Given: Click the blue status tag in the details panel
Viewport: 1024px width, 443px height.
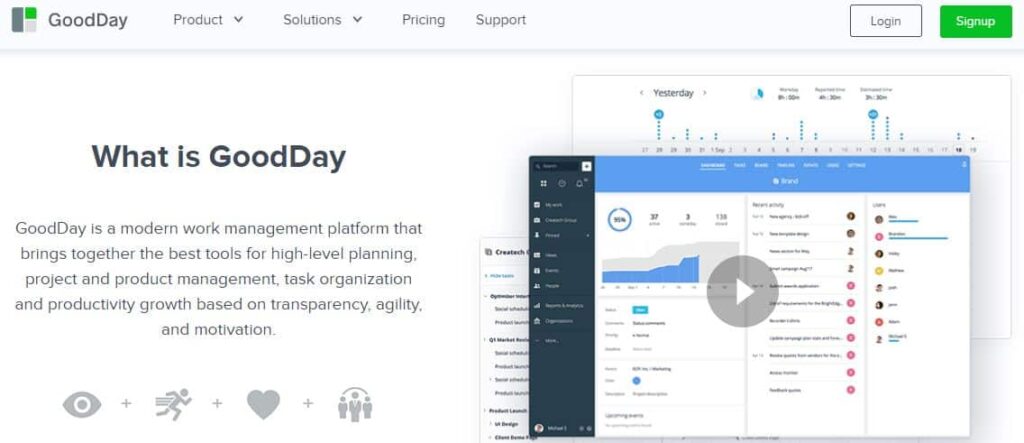Looking at the screenshot, I should pos(640,310).
